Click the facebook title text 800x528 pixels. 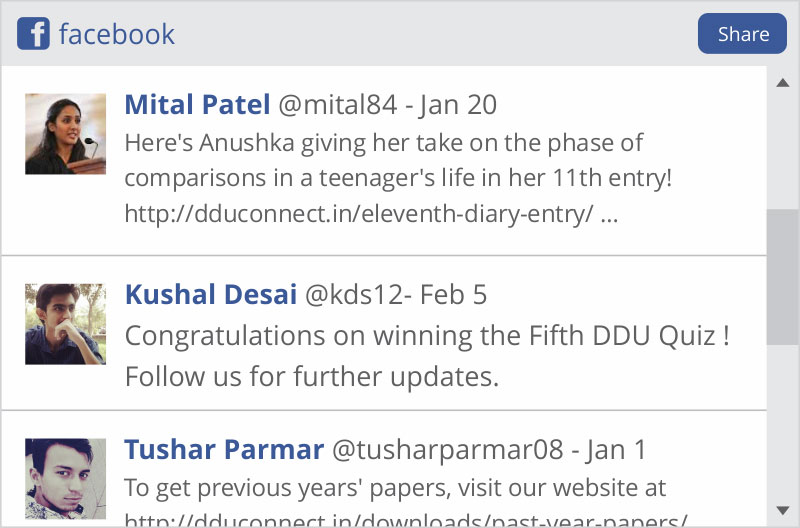[117, 34]
